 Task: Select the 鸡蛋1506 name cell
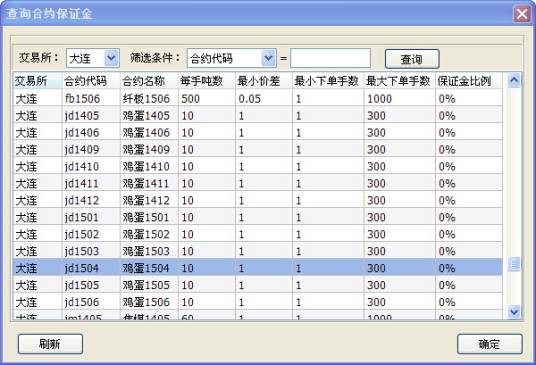(x=149, y=302)
